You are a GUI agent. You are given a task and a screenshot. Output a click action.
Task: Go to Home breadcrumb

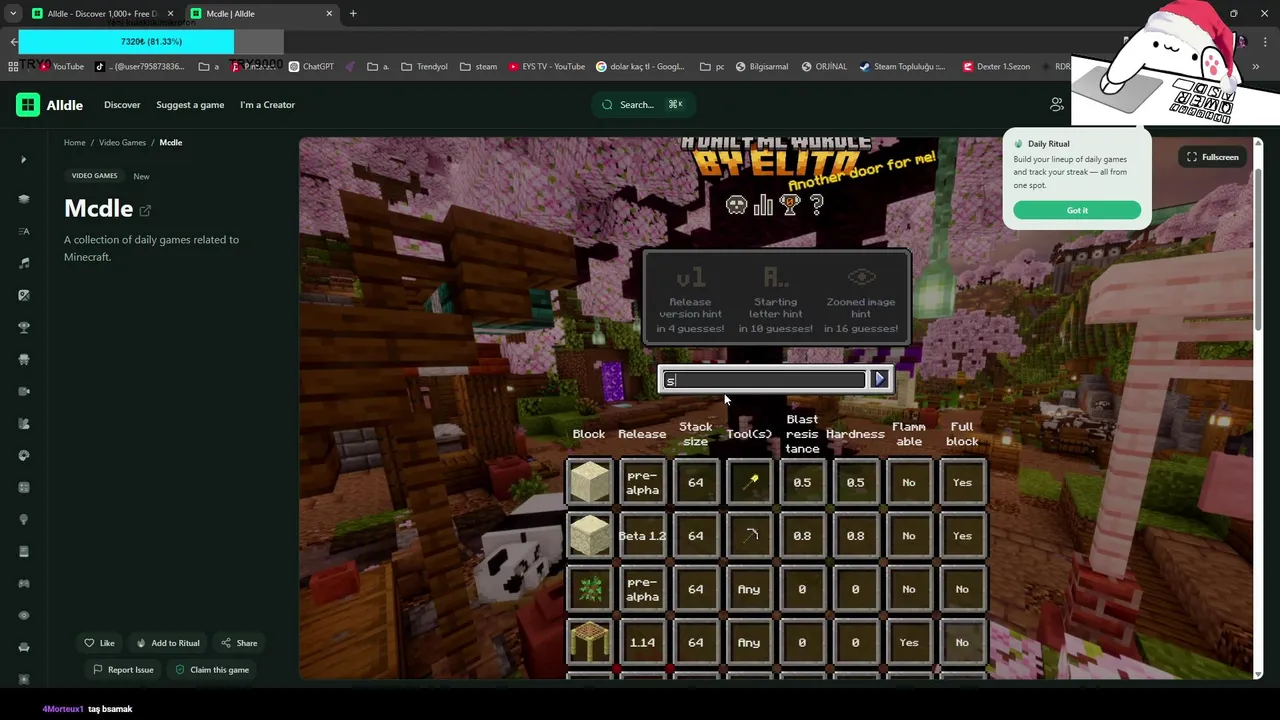[x=75, y=143]
